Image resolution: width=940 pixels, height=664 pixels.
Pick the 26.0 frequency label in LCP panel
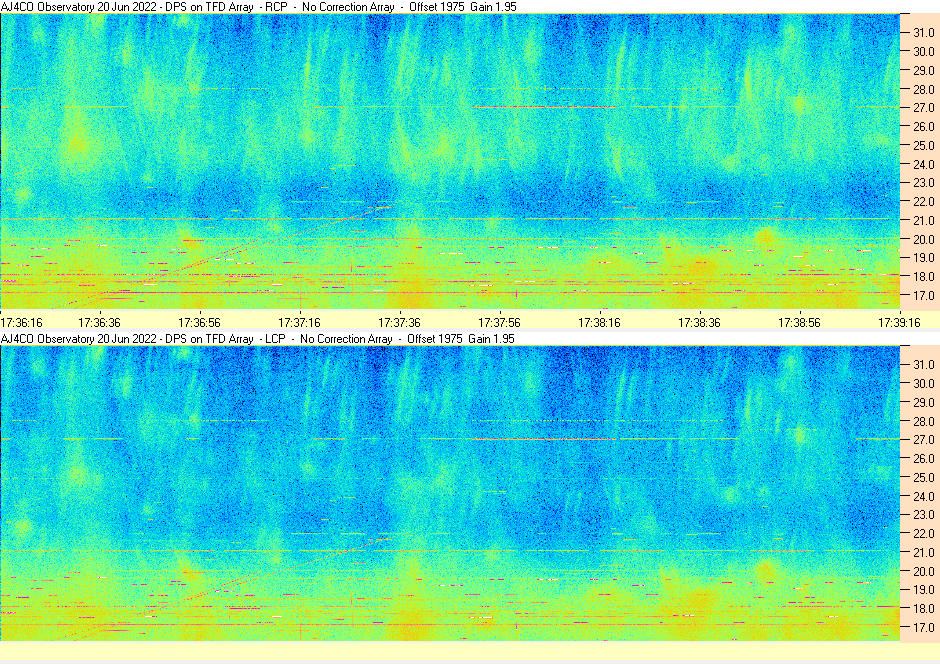click(x=924, y=458)
